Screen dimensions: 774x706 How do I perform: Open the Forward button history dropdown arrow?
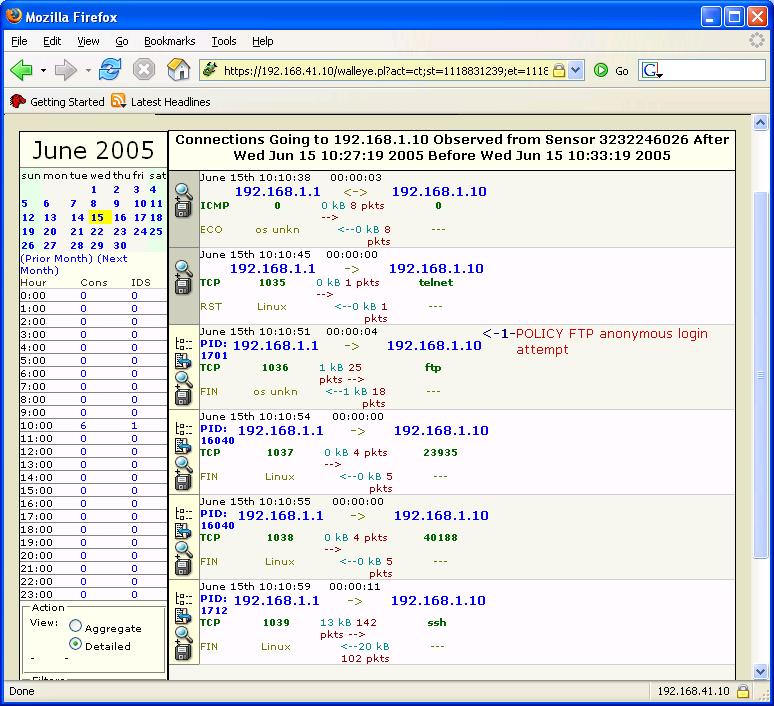point(88,71)
